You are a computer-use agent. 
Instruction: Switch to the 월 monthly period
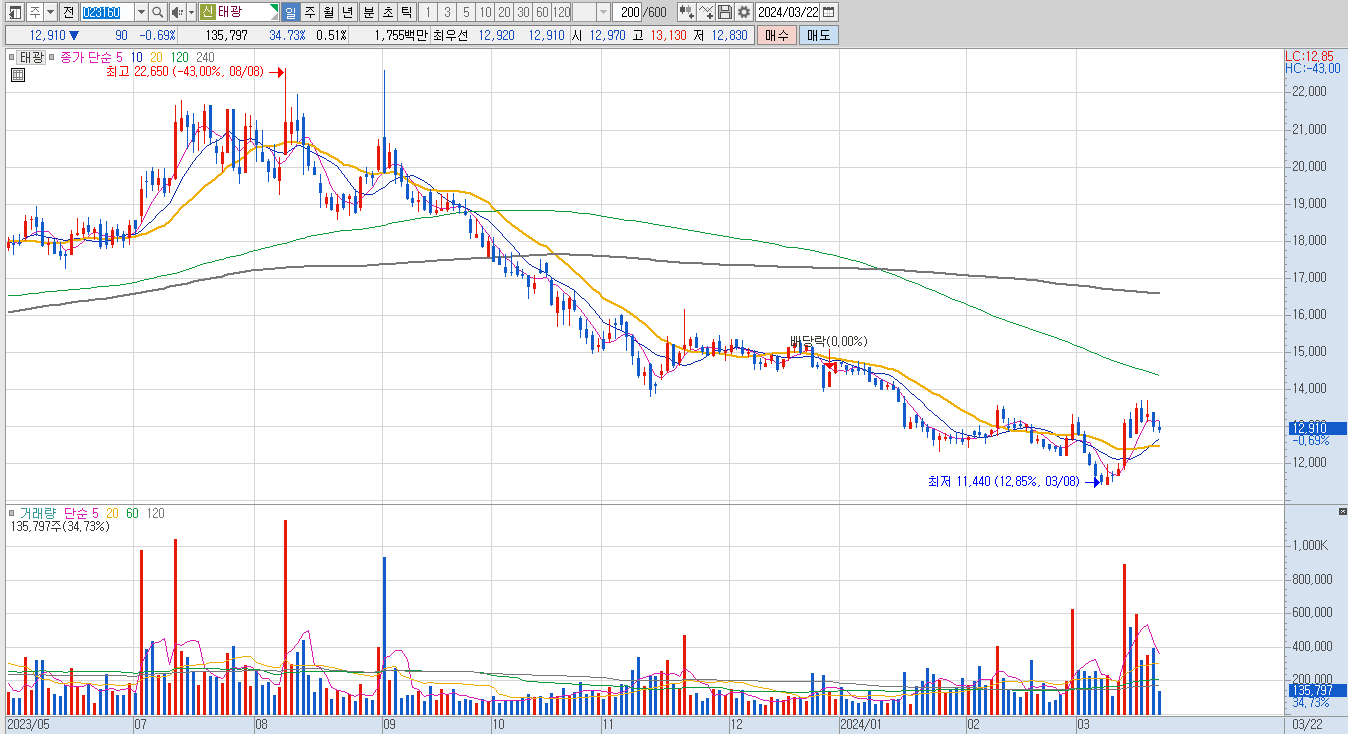(328, 12)
